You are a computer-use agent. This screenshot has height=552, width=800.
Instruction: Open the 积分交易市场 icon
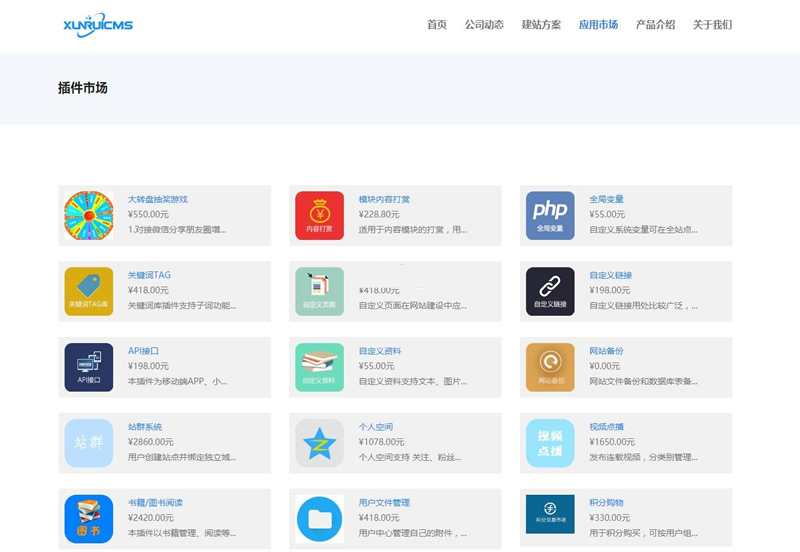(550, 514)
